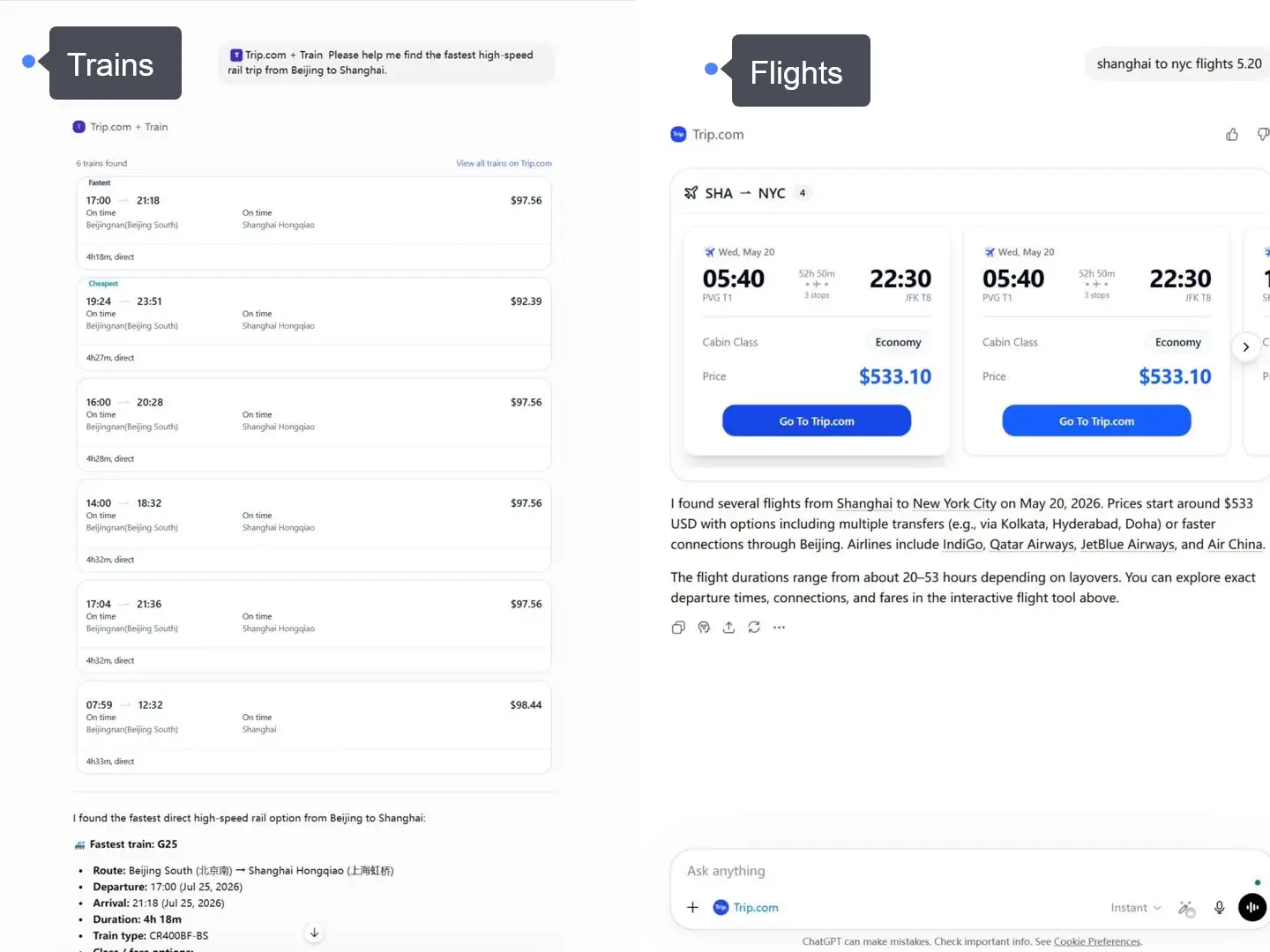
Task: Select the 07:59 to 12:32 train
Action: pyautogui.click(x=314, y=728)
